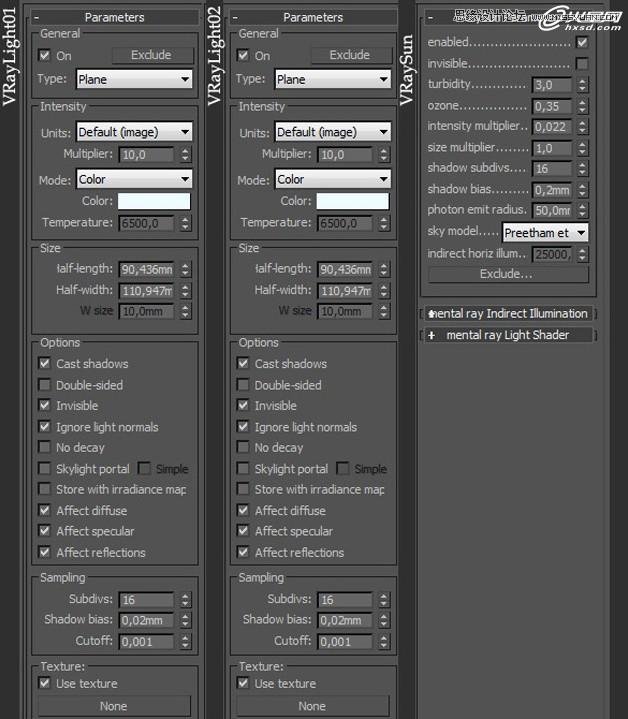Click VRaySun intensity multiplier spinner
The height and width of the screenshot is (719, 628).
point(582,127)
